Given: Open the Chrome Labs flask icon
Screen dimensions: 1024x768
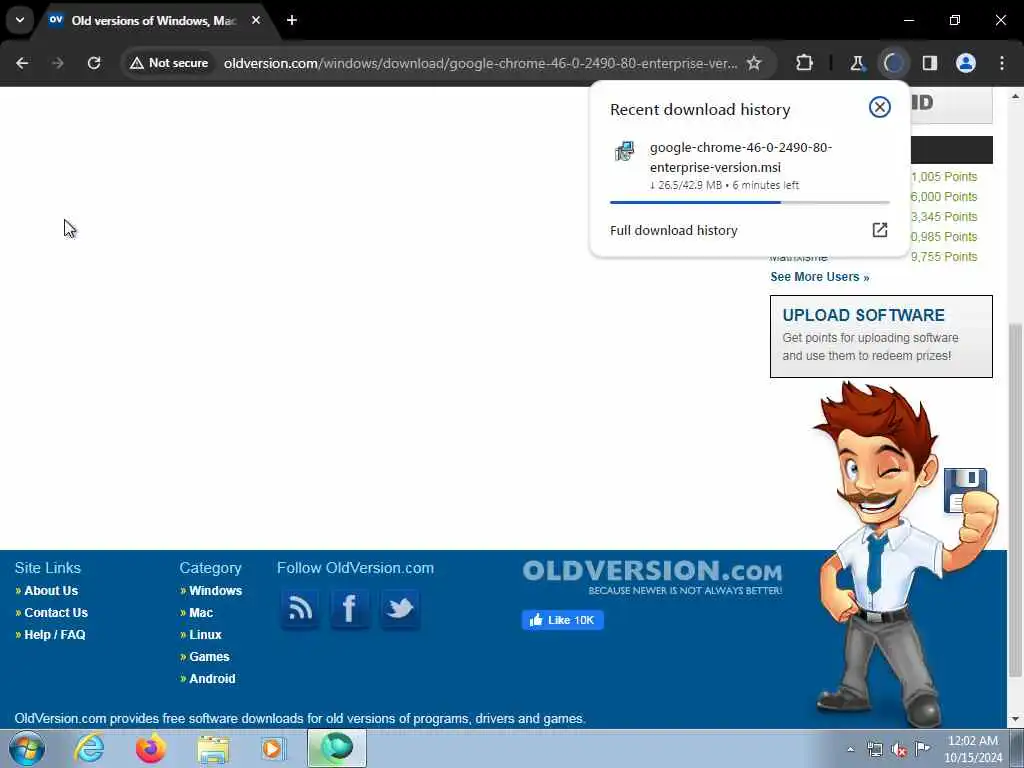Looking at the screenshot, I should pyautogui.click(x=857, y=63).
